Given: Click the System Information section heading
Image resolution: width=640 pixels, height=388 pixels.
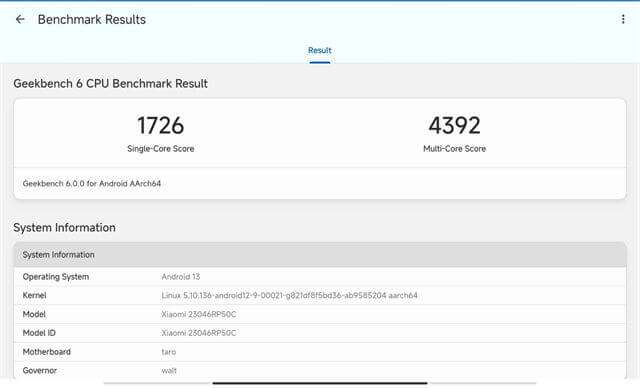Looking at the screenshot, I should 64,228.
